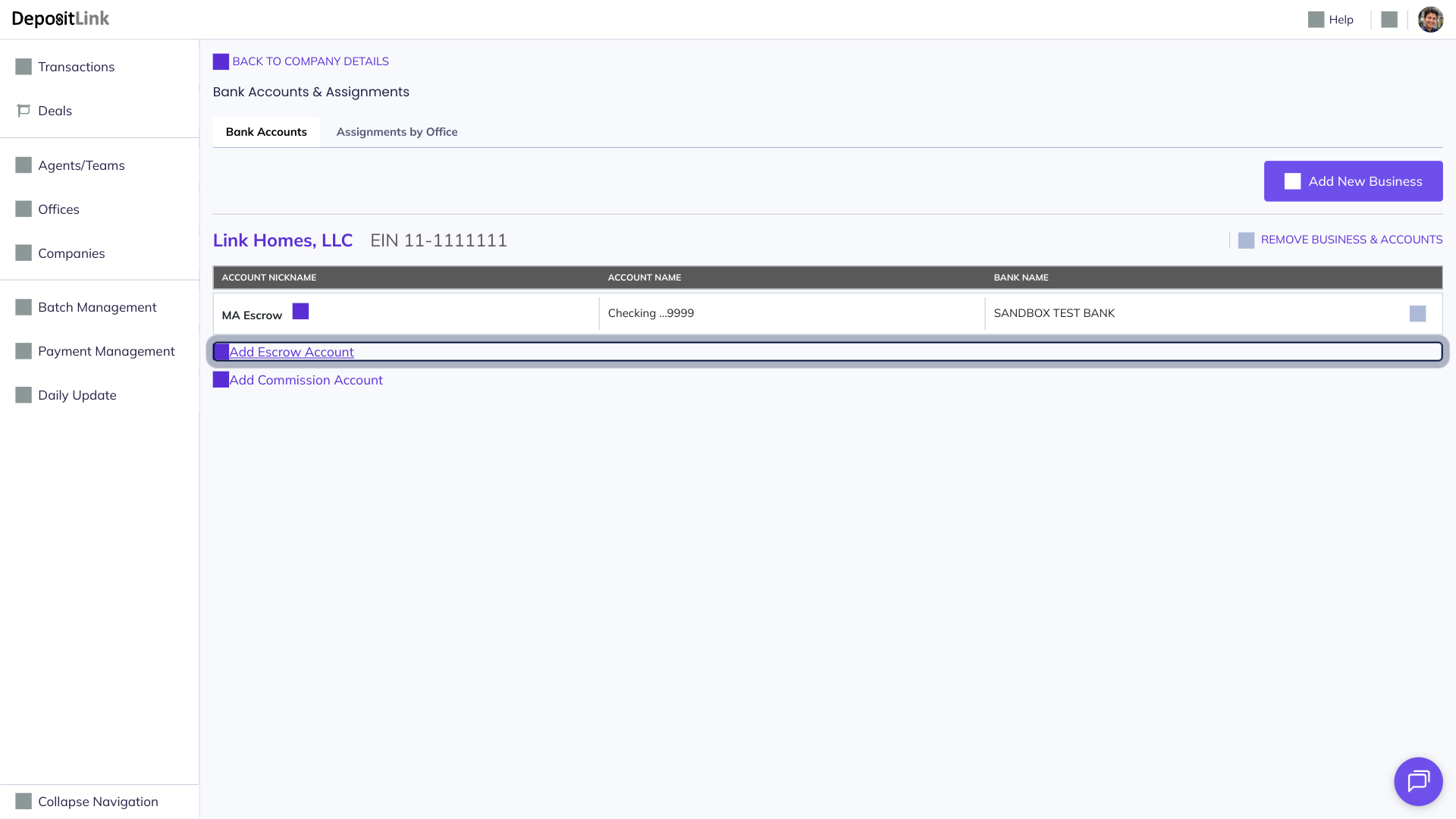The height and width of the screenshot is (819, 1456).
Task: Open the user profile avatar menu
Action: (x=1430, y=20)
